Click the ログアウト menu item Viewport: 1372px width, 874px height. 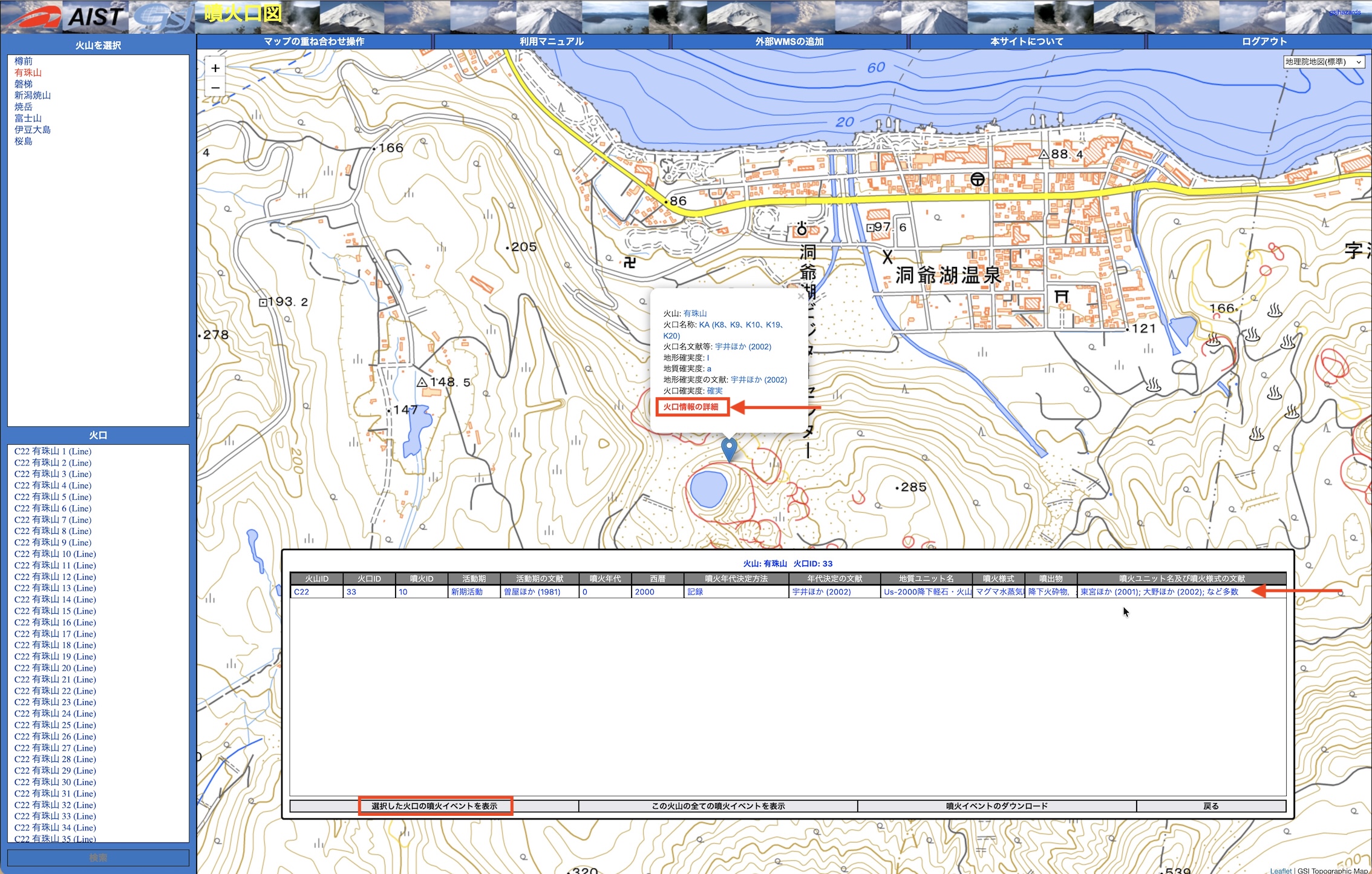pyautogui.click(x=1264, y=42)
